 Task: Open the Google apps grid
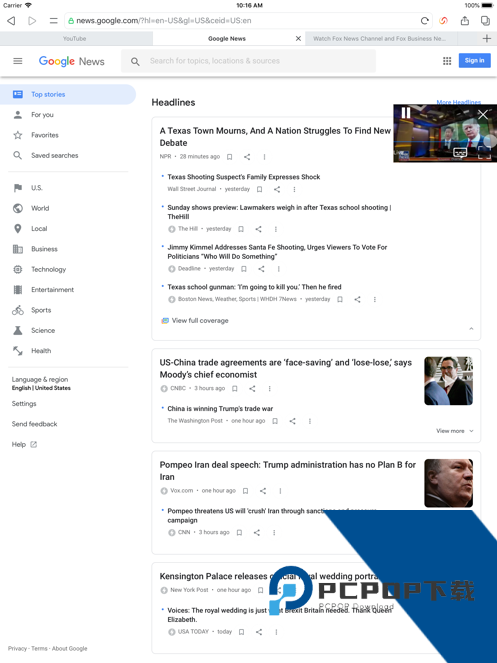pyautogui.click(x=447, y=61)
